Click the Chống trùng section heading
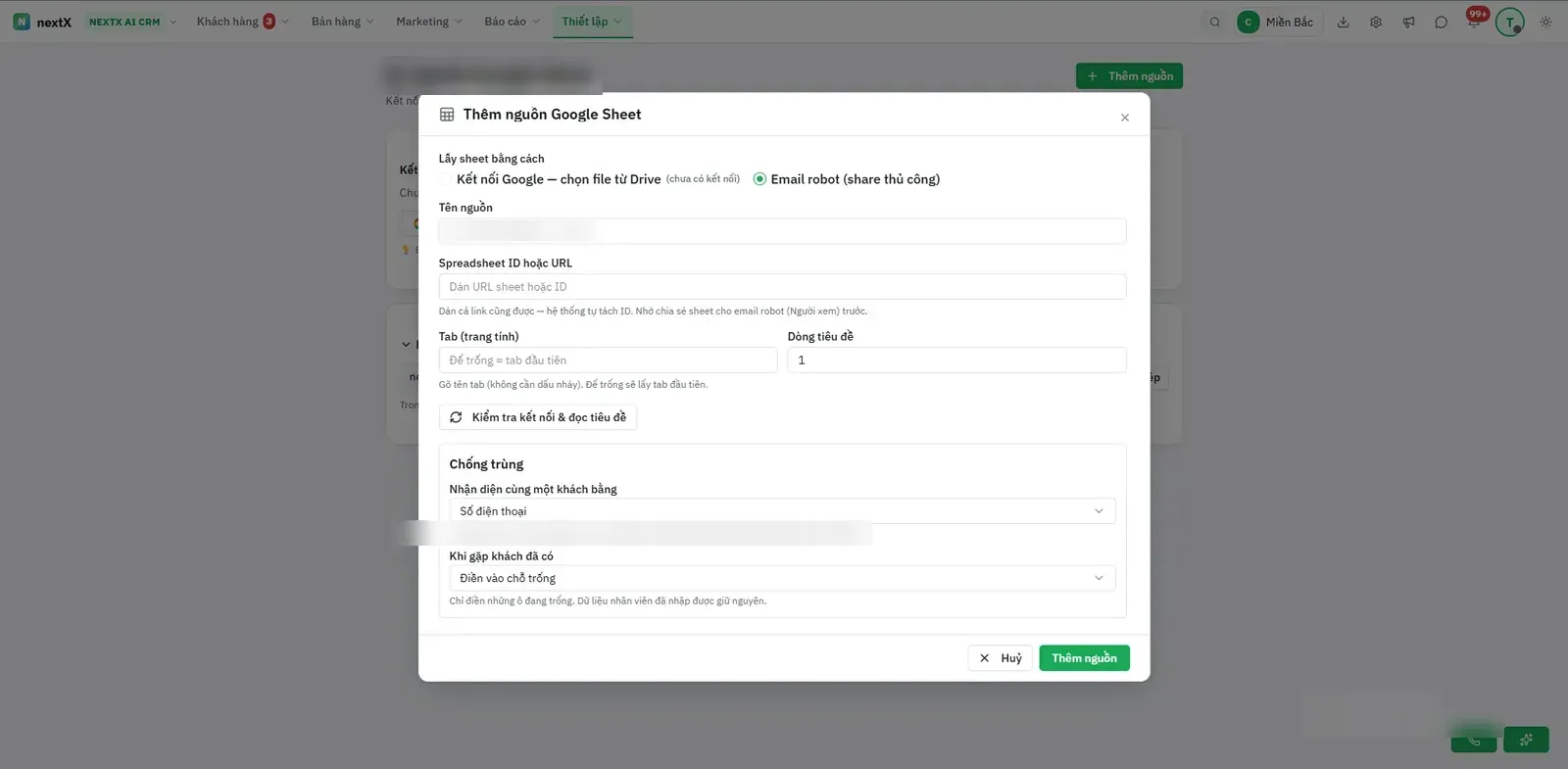The image size is (1568, 769). (486, 464)
